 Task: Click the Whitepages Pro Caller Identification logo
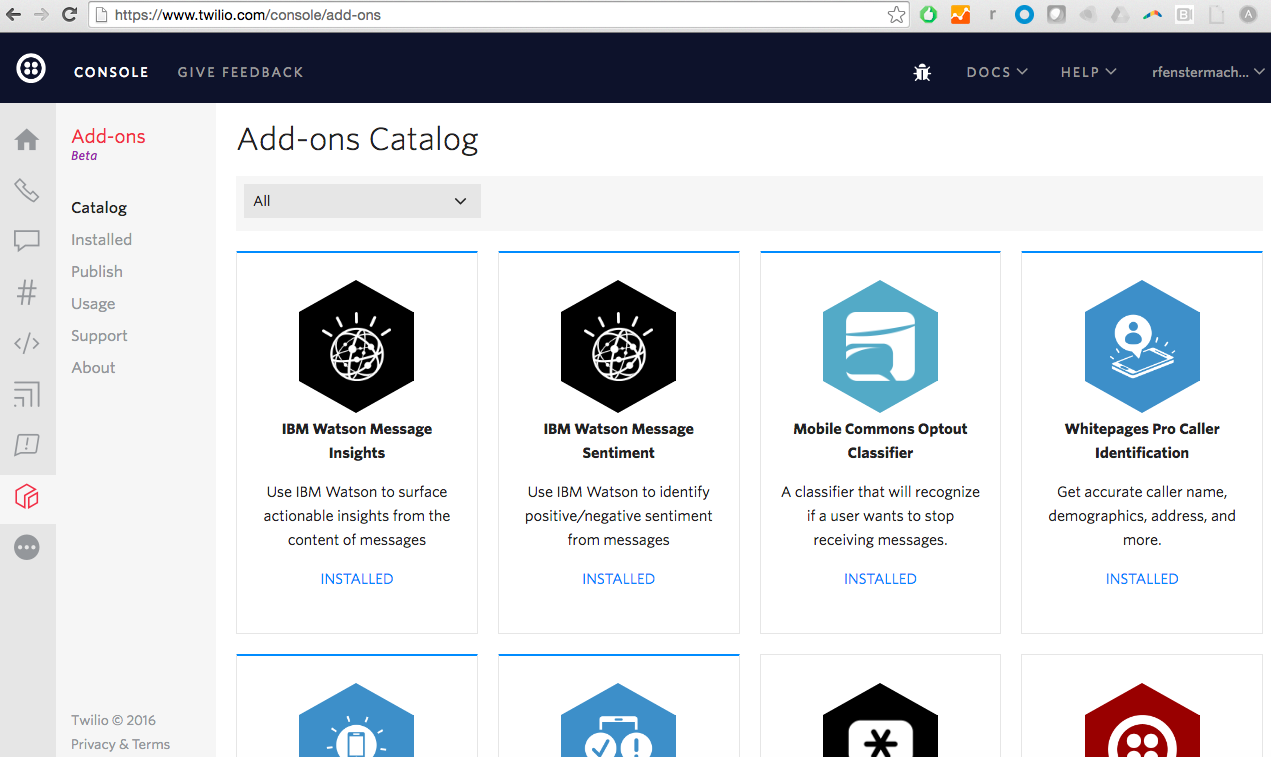(x=1142, y=346)
